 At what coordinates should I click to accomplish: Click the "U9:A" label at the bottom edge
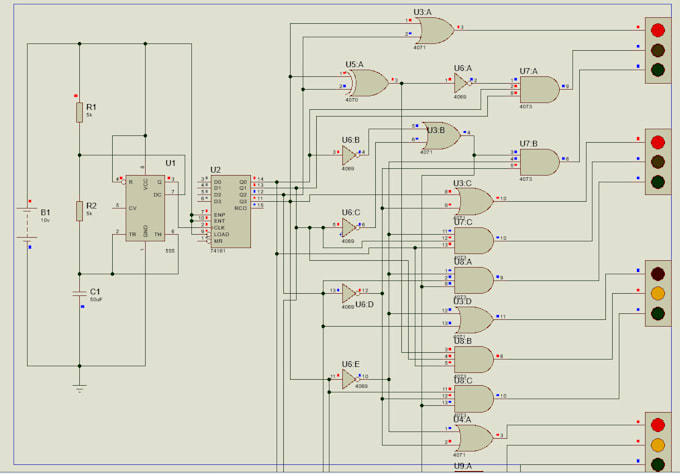(463, 466)
